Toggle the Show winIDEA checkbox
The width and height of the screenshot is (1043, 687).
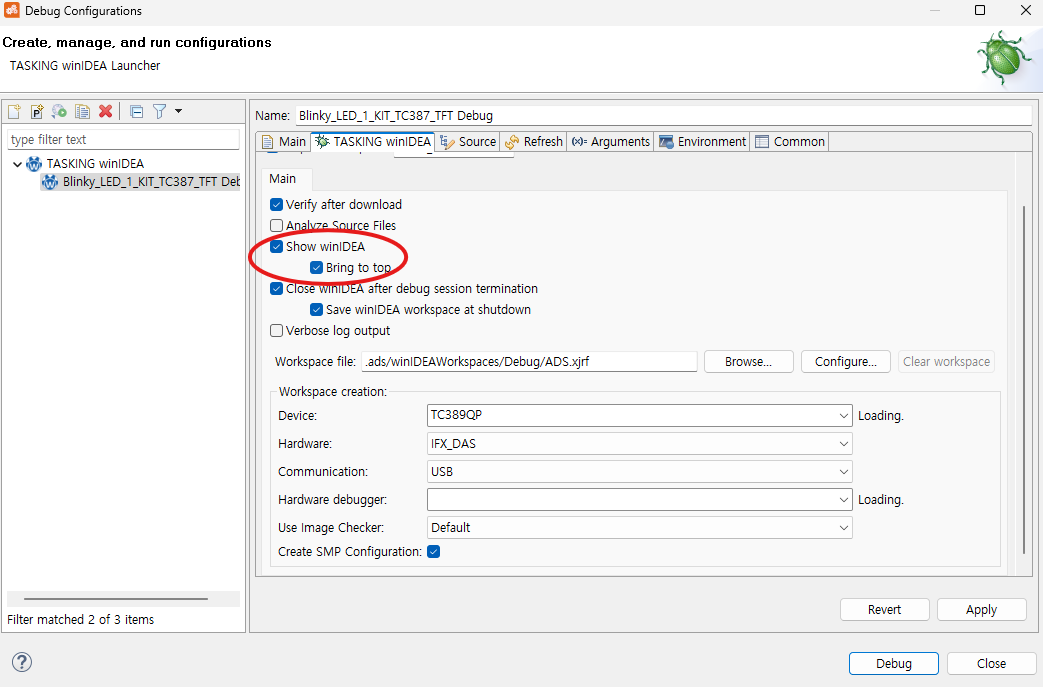(x=277, y=247)
